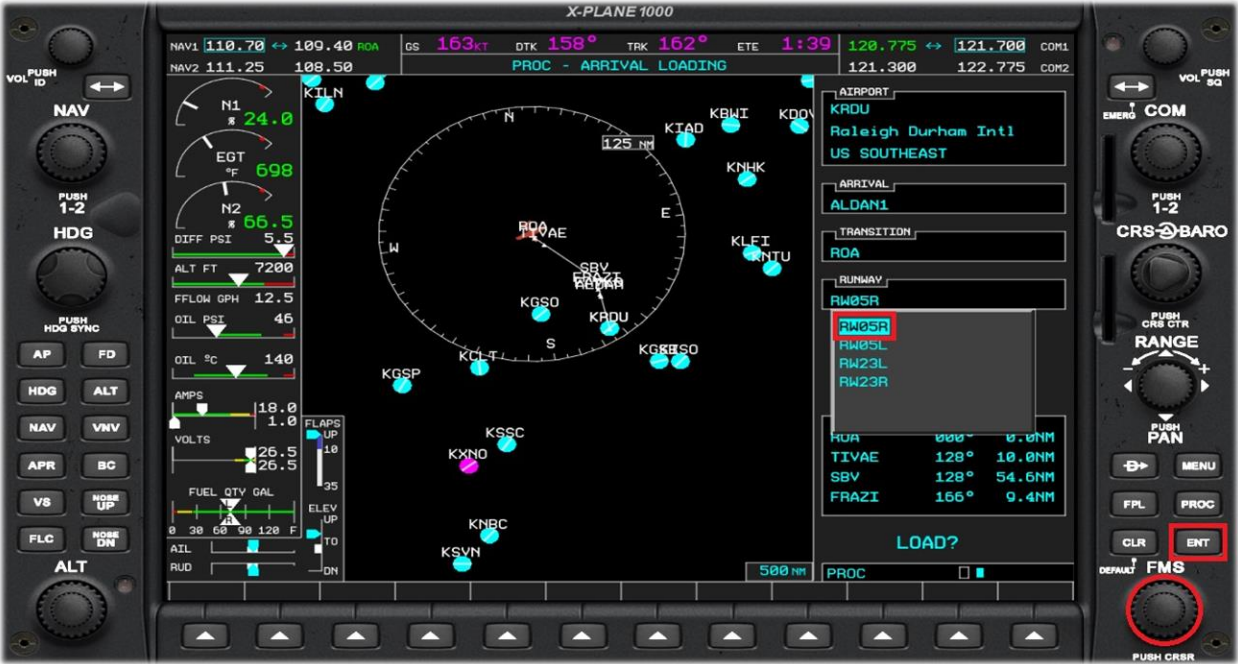This screenshot has width=1238, height=664.
Task: Click the FLAPS position indicator
Action: [x=322, y=455]
